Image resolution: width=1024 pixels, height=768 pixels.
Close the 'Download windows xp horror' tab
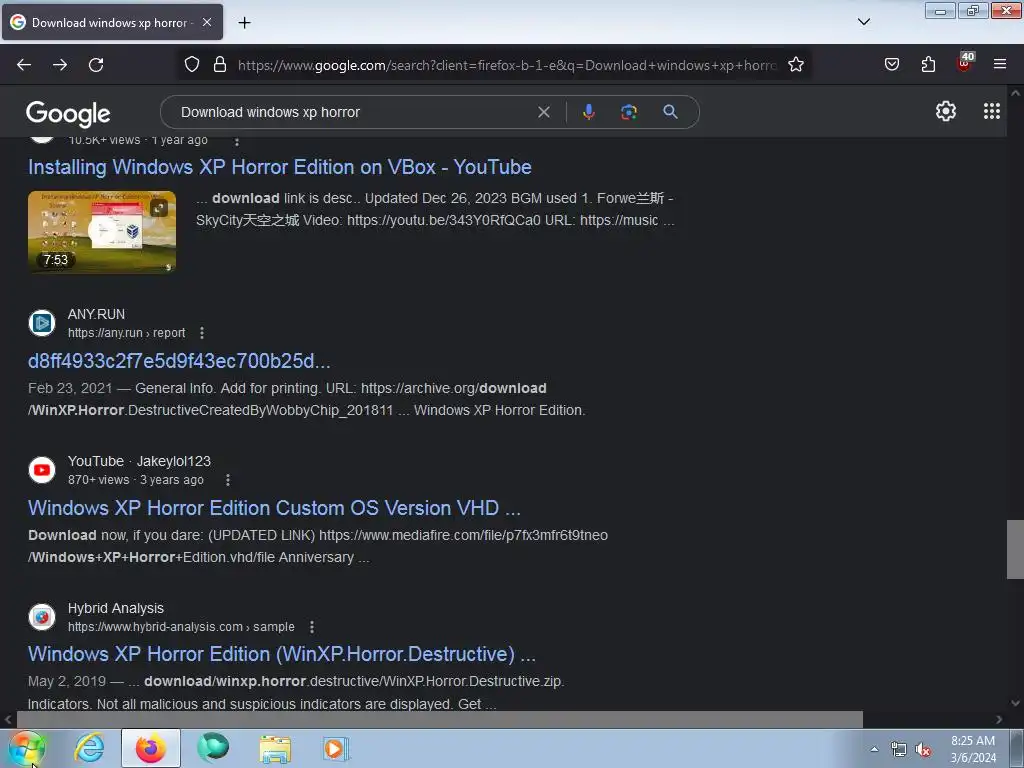click(207, 22)
